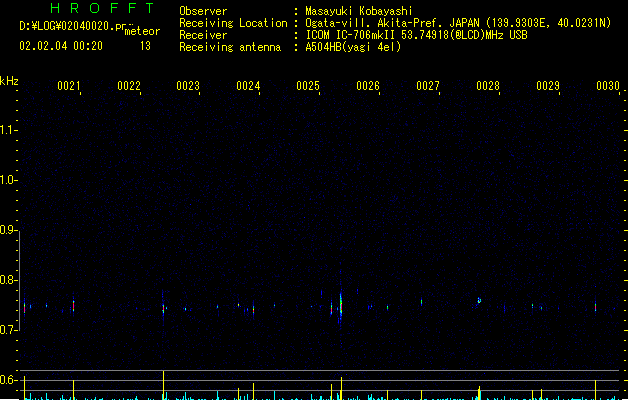Click the 0.7 kHz frequency label
The image size is (629, 400).
click(x=8, y=330)
